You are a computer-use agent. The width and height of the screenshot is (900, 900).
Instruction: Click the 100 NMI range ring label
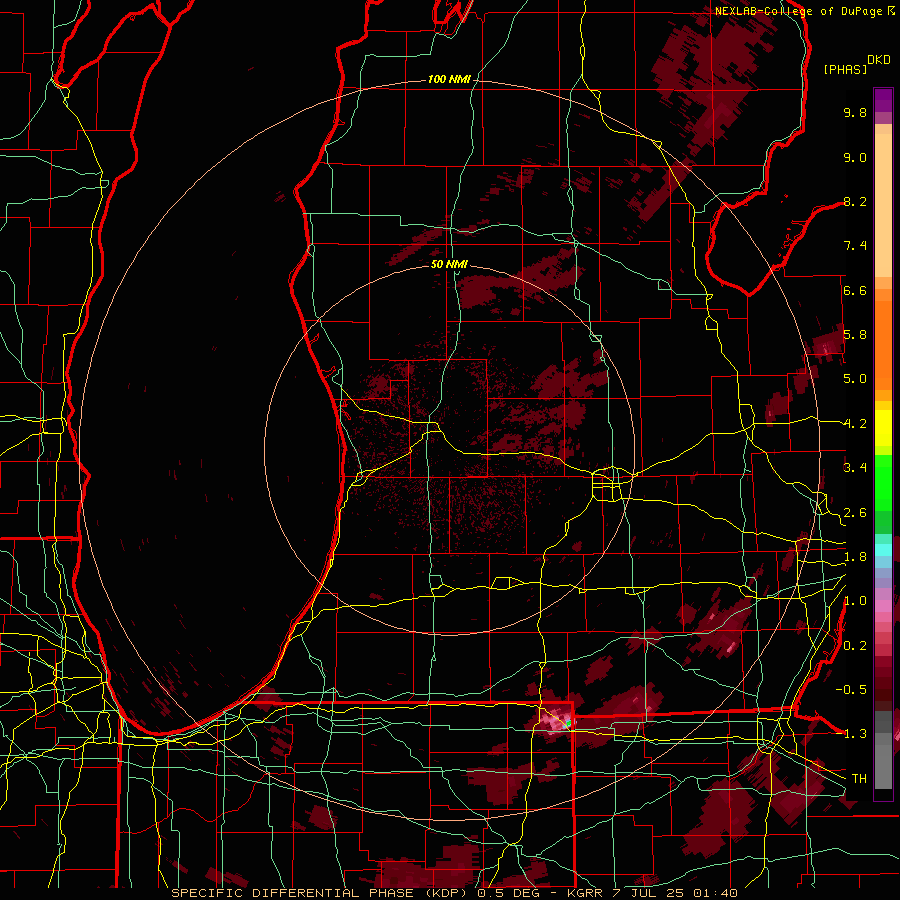449,79
